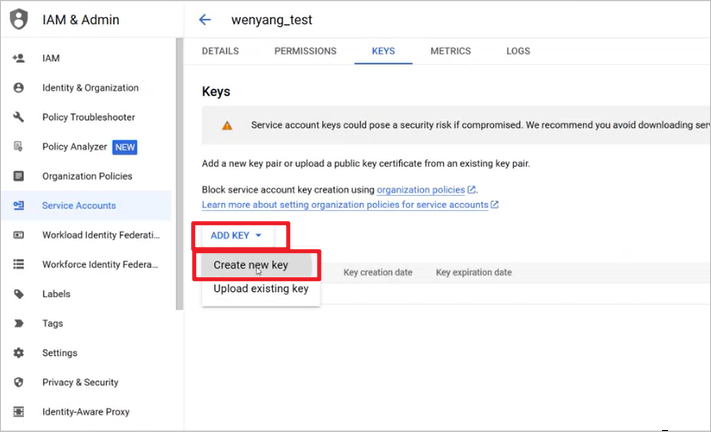Viewport: 711px width, 432px height.
Task: Click the orange warning triangle icon
Action: [x=227, y=126]
